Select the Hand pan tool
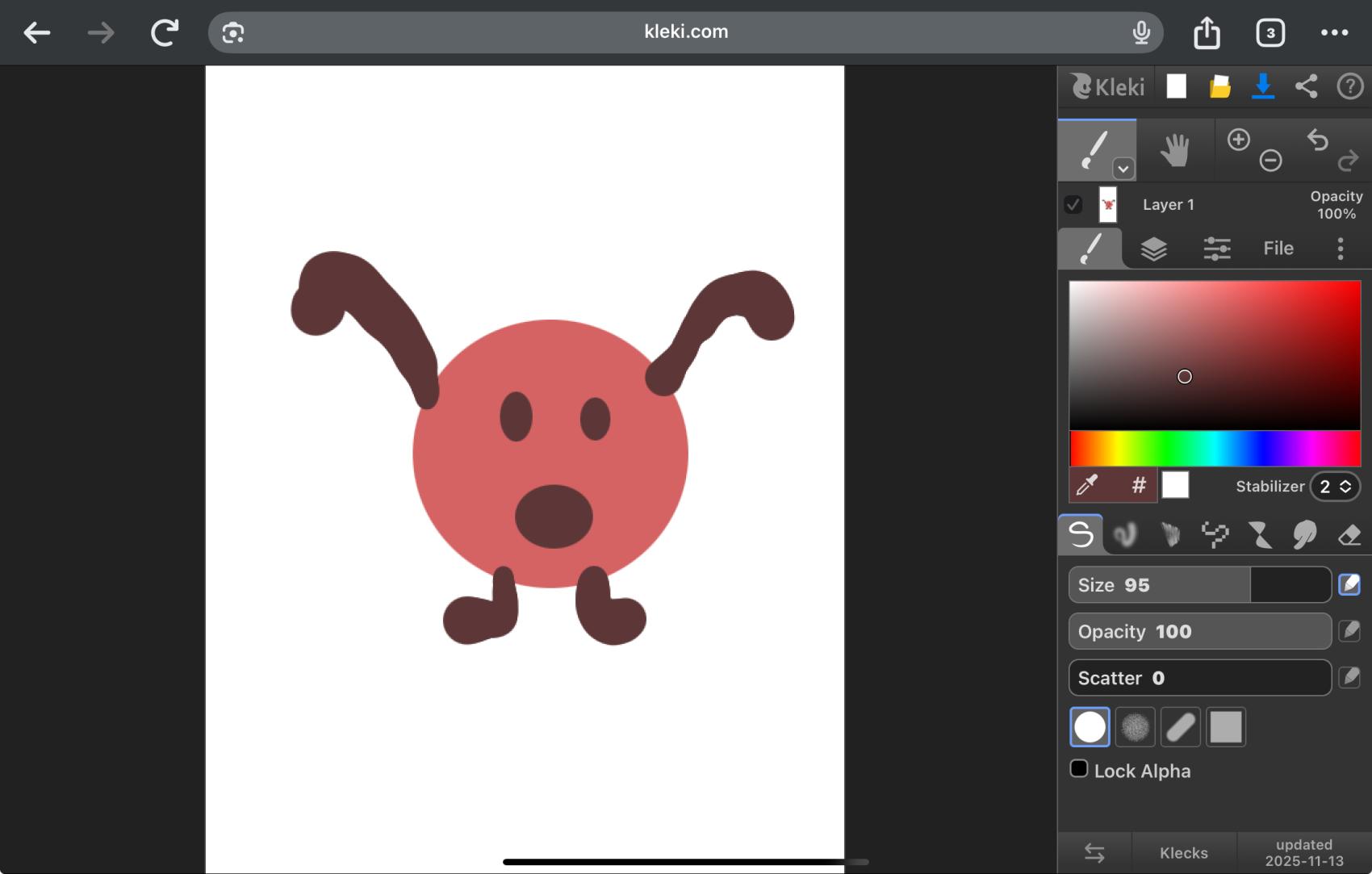 pos(1174,150)
